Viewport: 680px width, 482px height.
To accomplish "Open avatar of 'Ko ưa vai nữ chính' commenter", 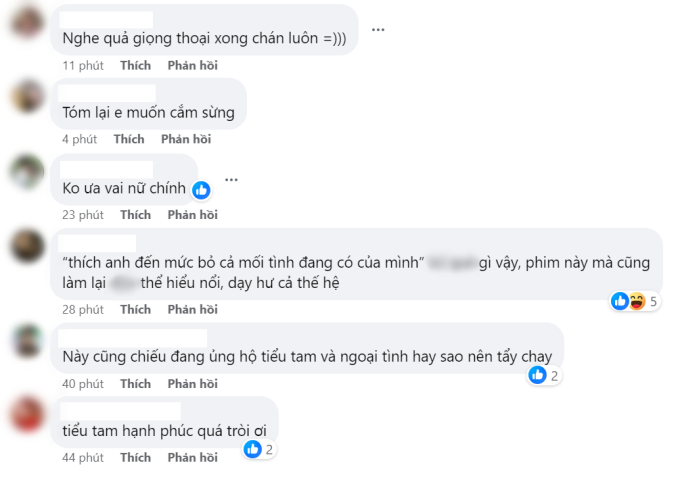I will [x=26, y=172].
